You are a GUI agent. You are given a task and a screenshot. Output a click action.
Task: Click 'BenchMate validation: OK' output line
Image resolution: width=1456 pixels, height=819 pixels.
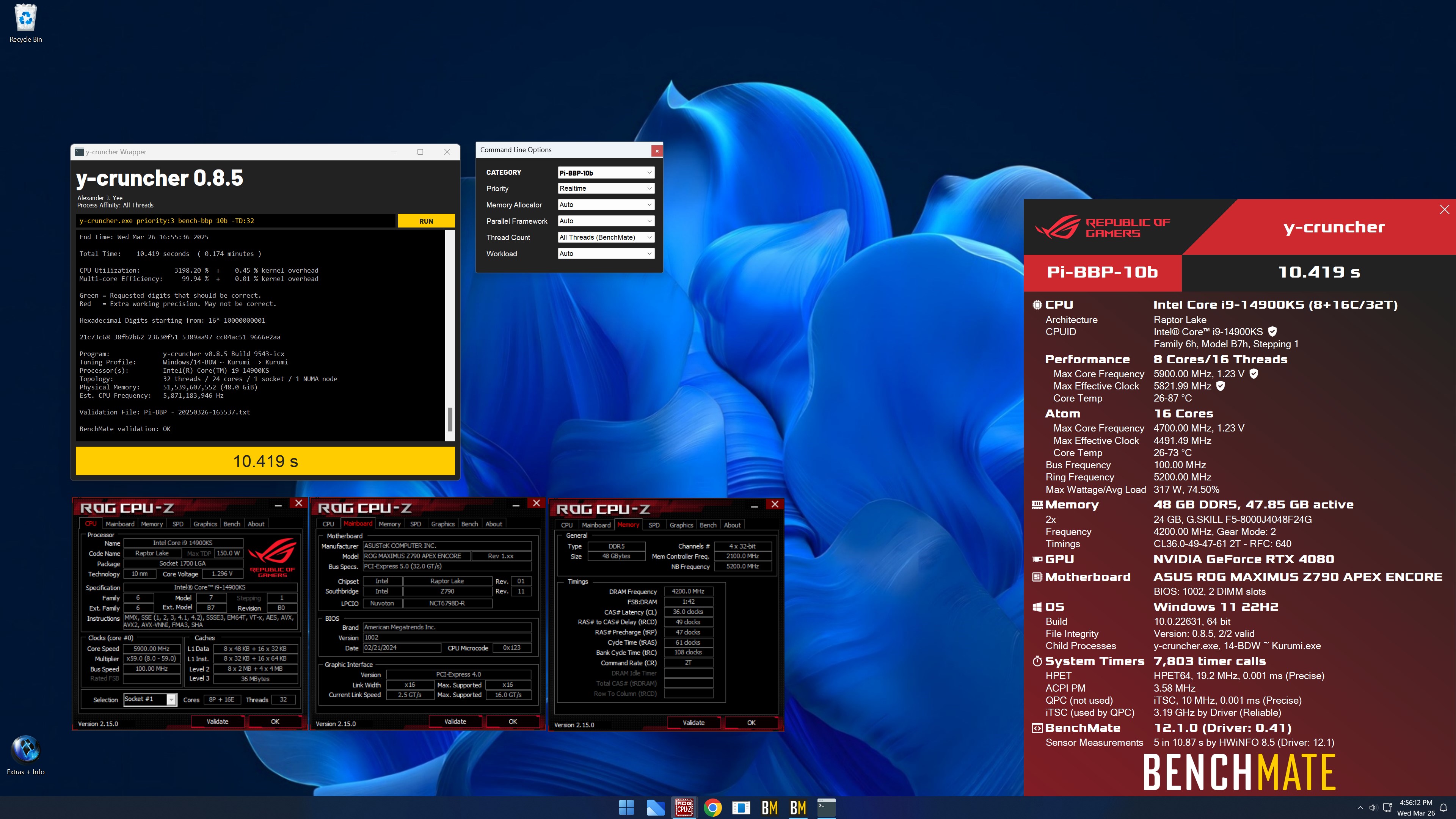(125, 429)
